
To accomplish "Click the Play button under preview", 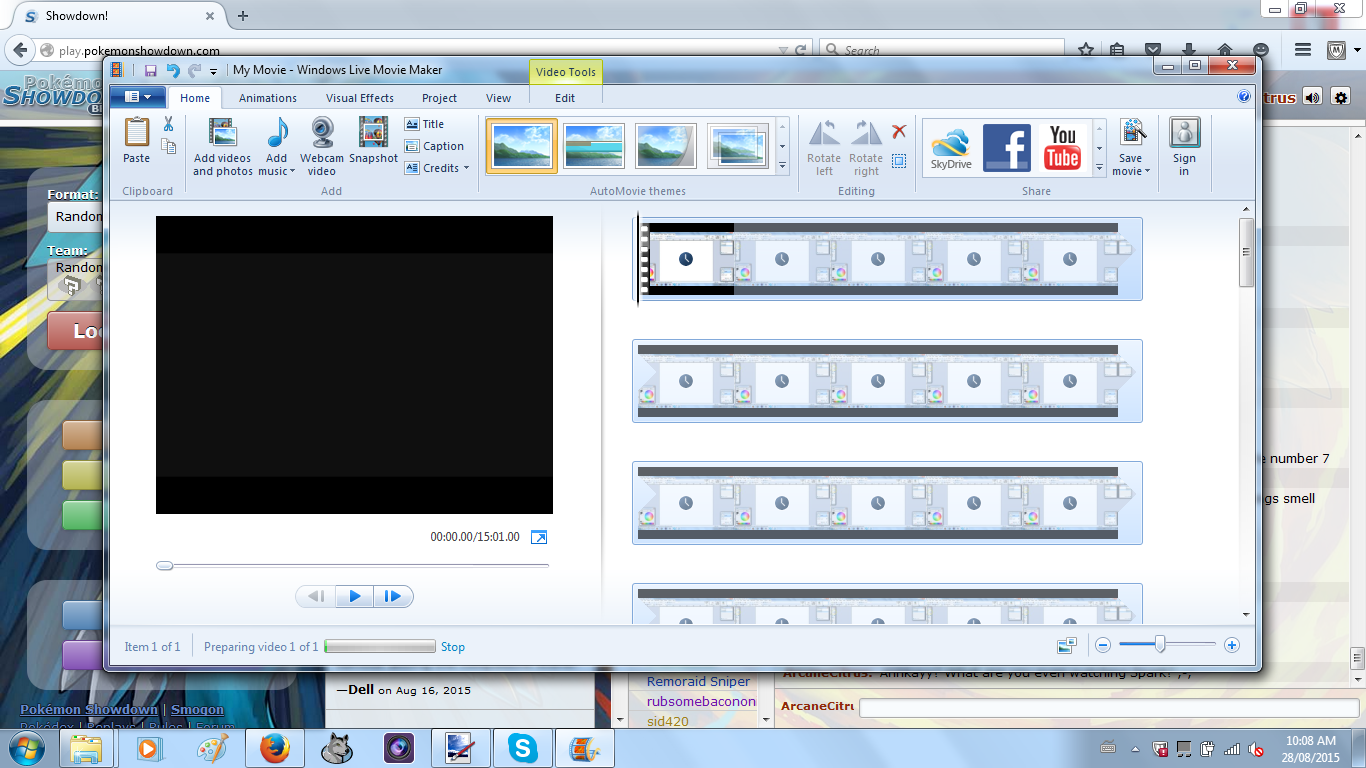I will pos(355,597).
